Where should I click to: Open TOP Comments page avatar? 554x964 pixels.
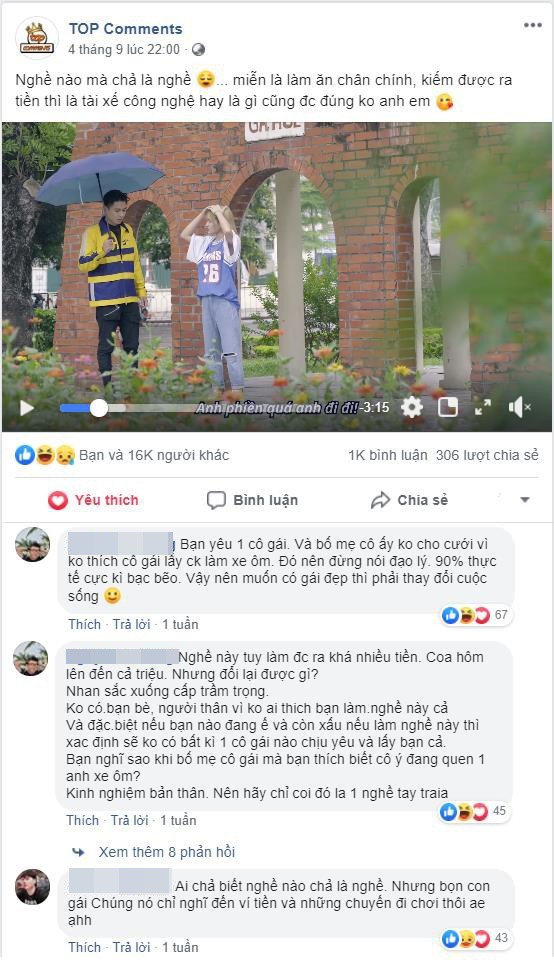point(37,38)
